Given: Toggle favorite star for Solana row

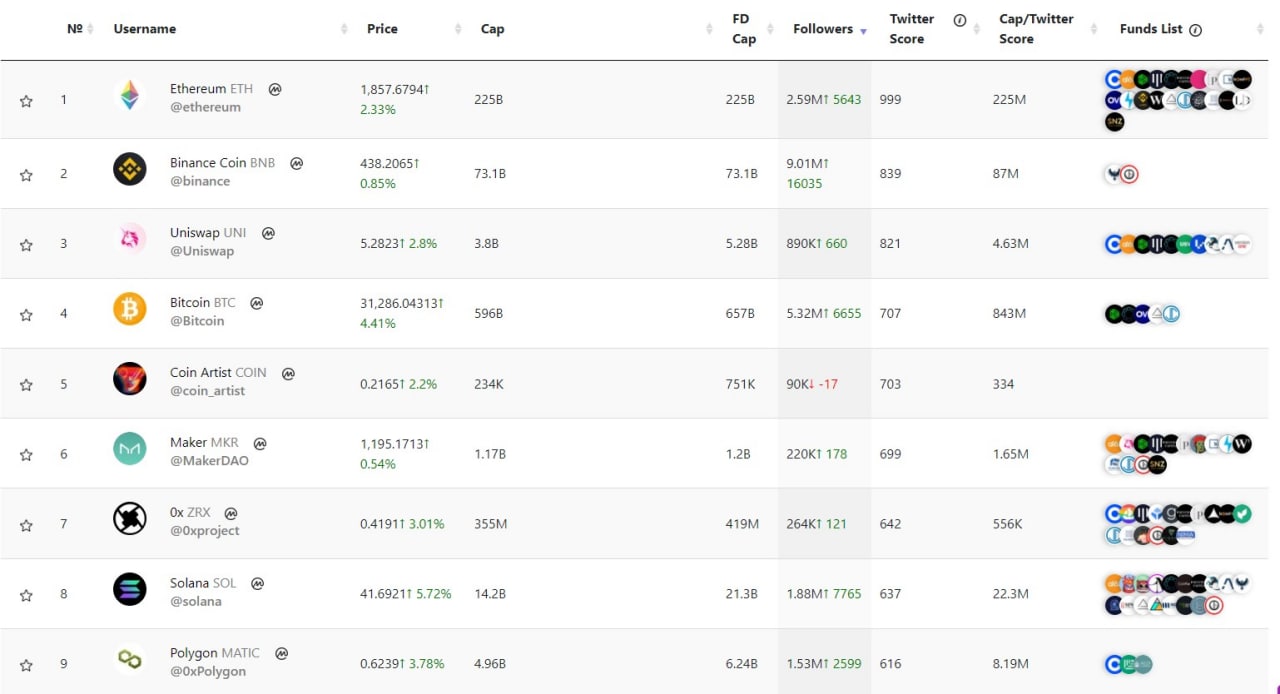Looking at the screenshot, I should (27, 595).
